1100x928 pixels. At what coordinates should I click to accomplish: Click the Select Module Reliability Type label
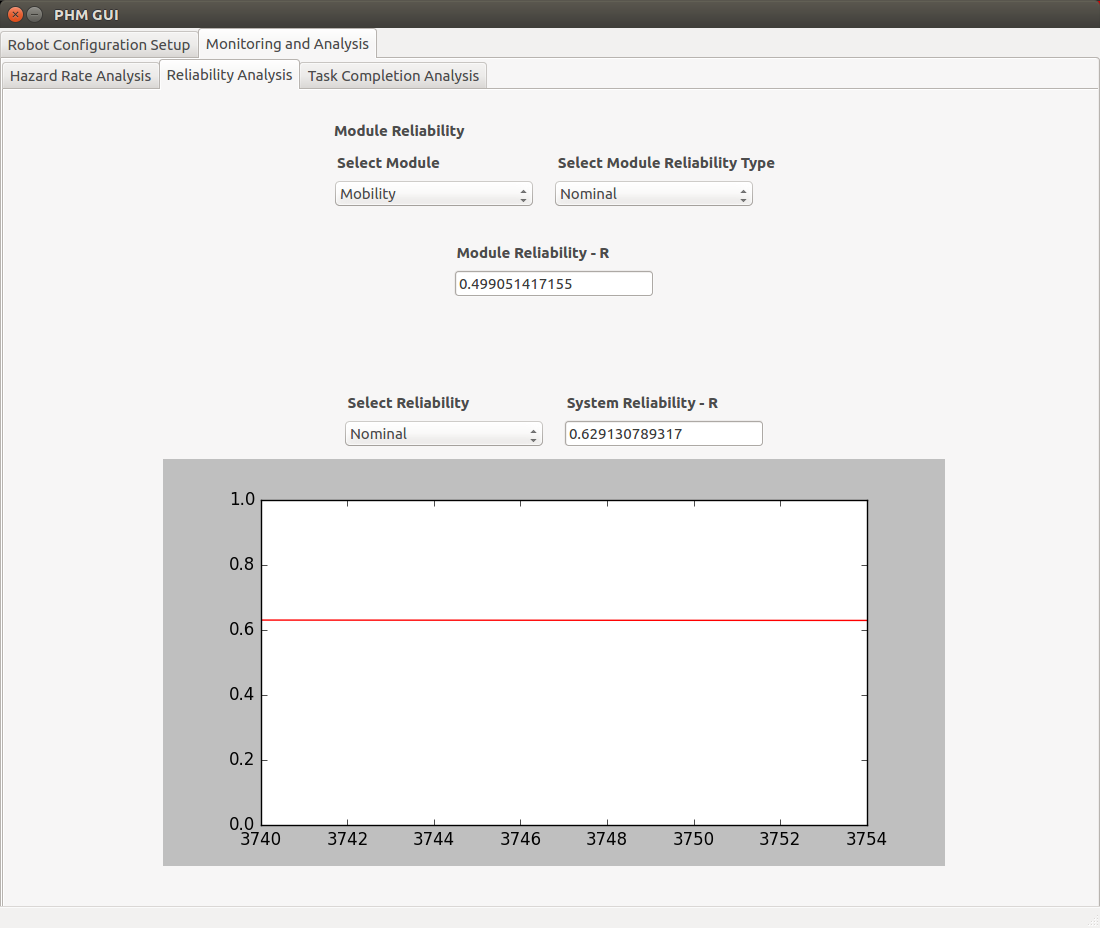coord(666,163)
